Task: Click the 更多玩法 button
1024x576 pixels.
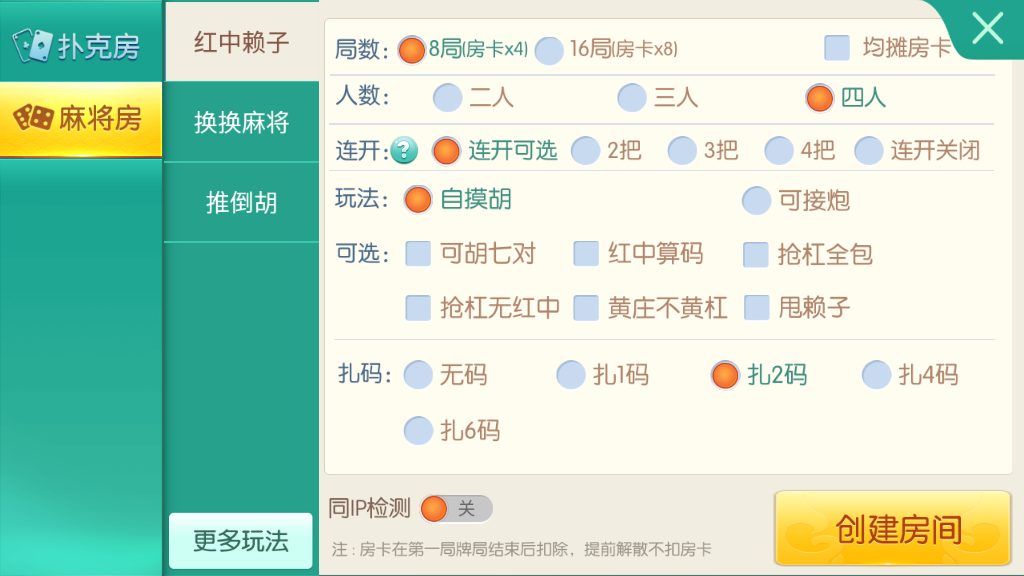Action: click(241, 541)
